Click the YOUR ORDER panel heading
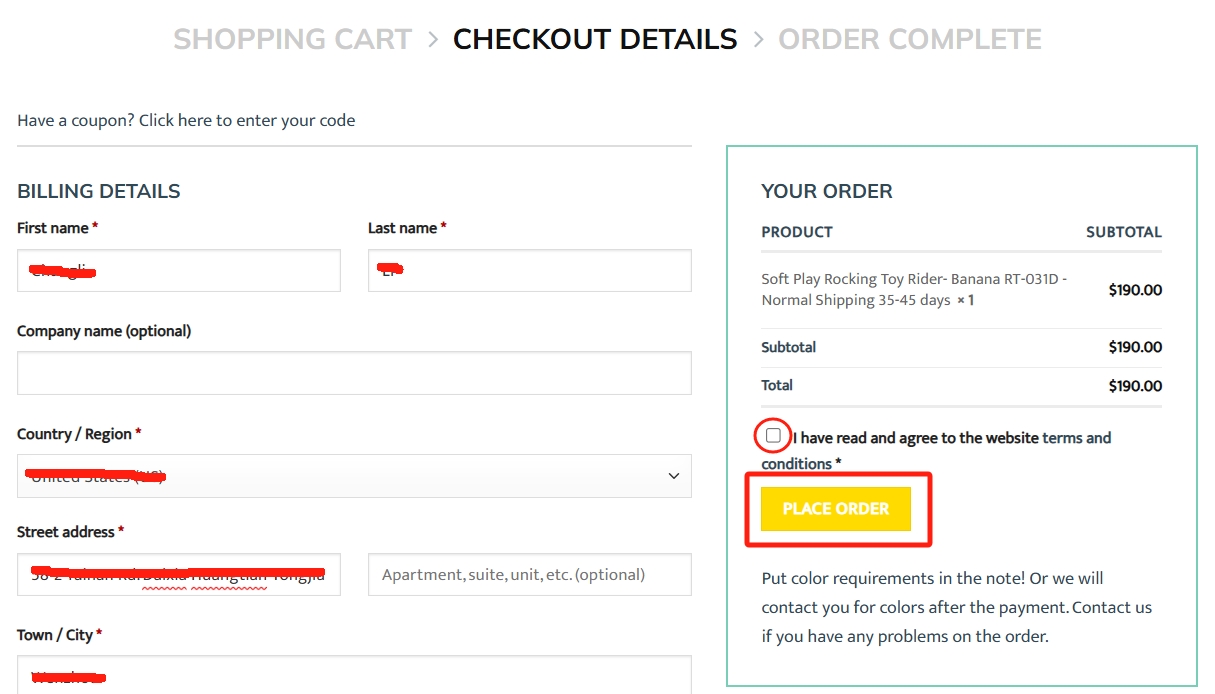This screenshot has width=1215, height=694. (x=827, y=190)
